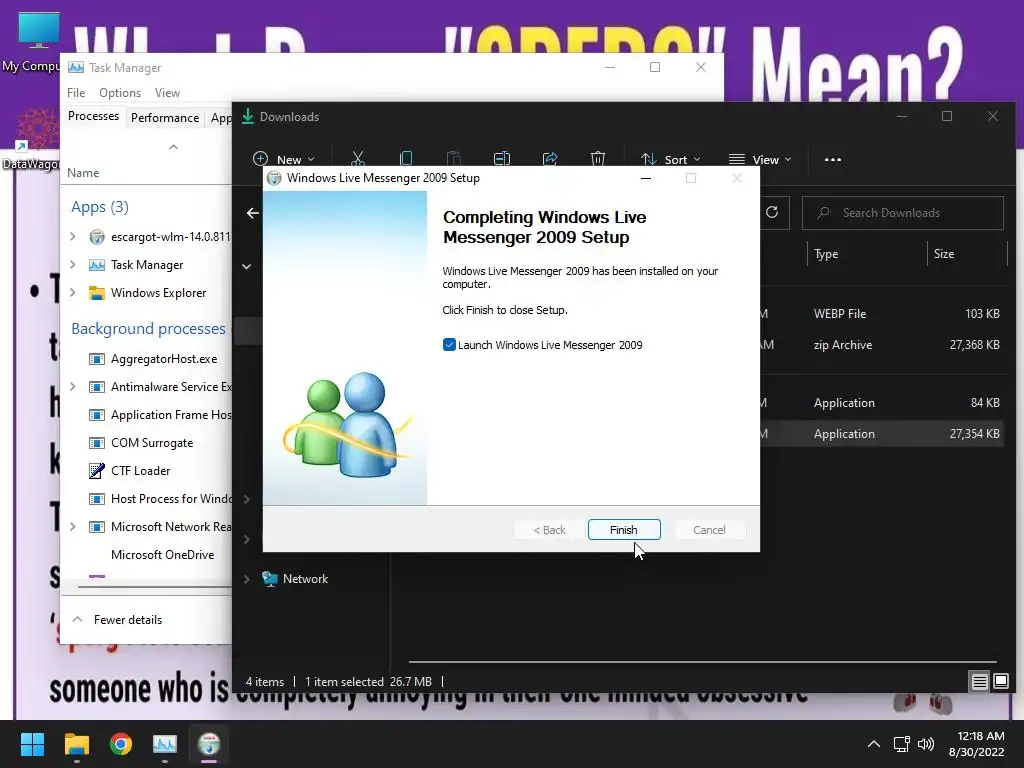1024x768 pixels.
Task: Click the Back button in Setup
Action: pyautogui.click(x=549, y=530)
